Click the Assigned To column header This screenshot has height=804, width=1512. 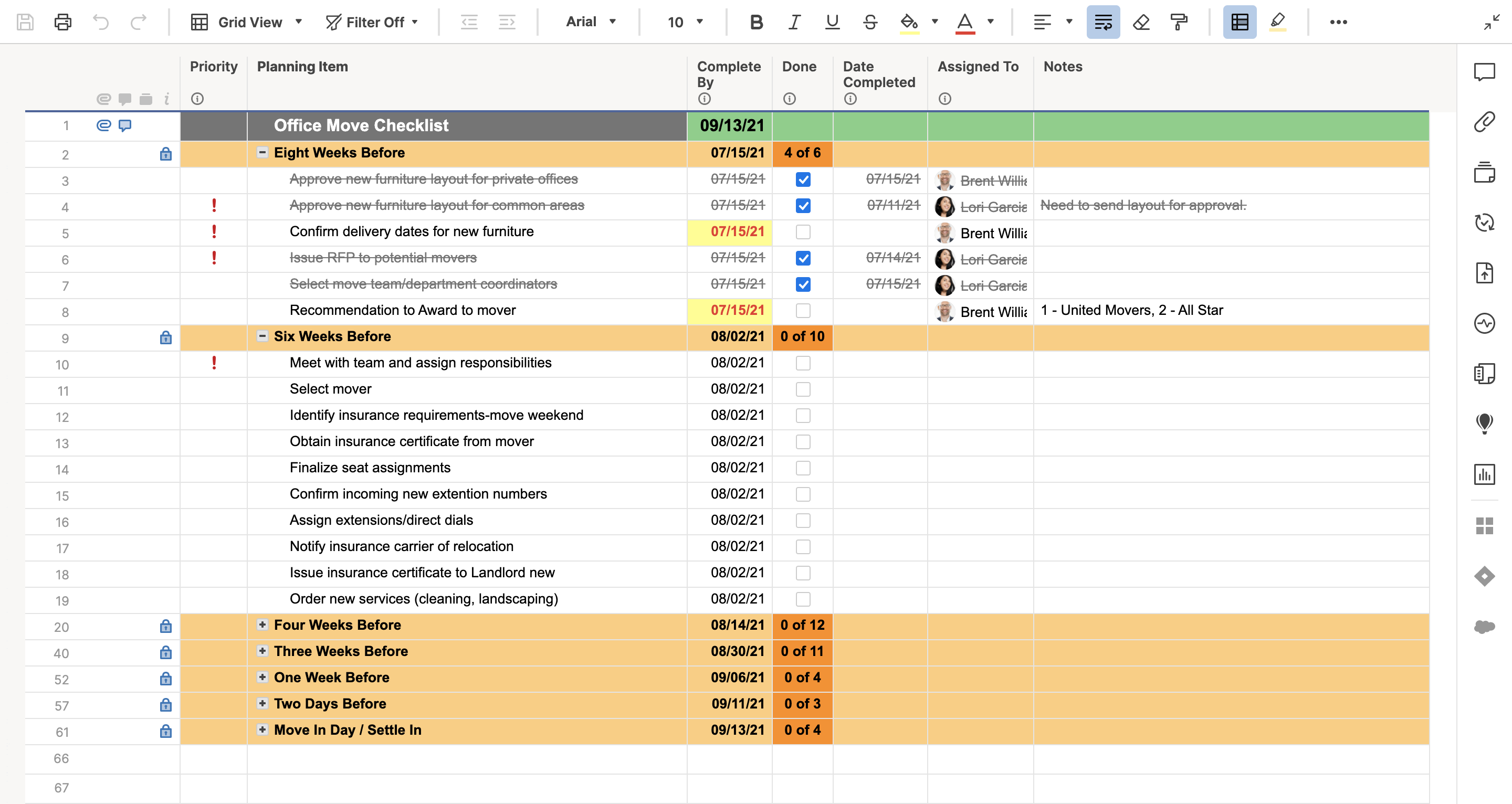[977, 67]
